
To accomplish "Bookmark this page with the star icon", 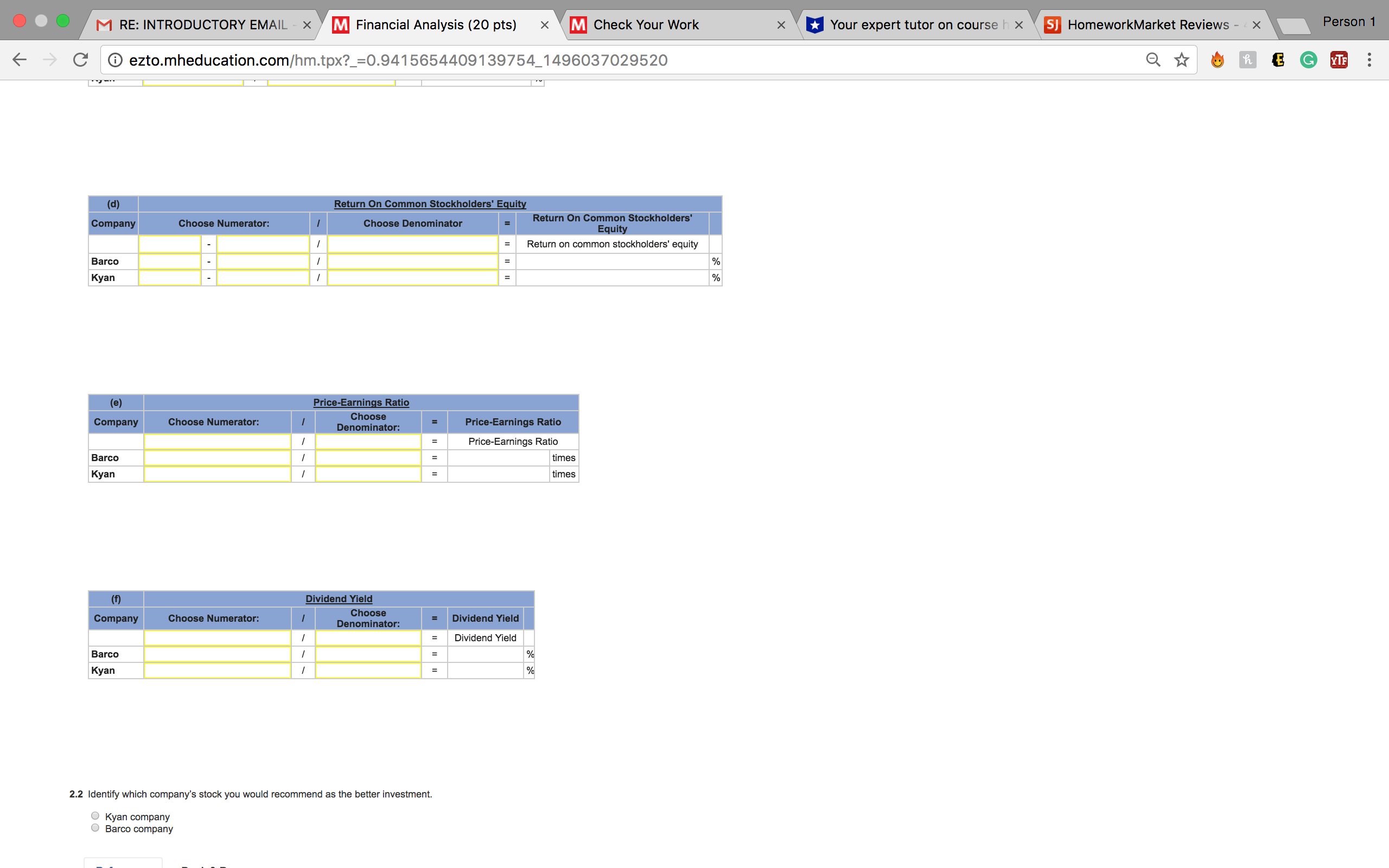I will click(x=1181, y=59).
